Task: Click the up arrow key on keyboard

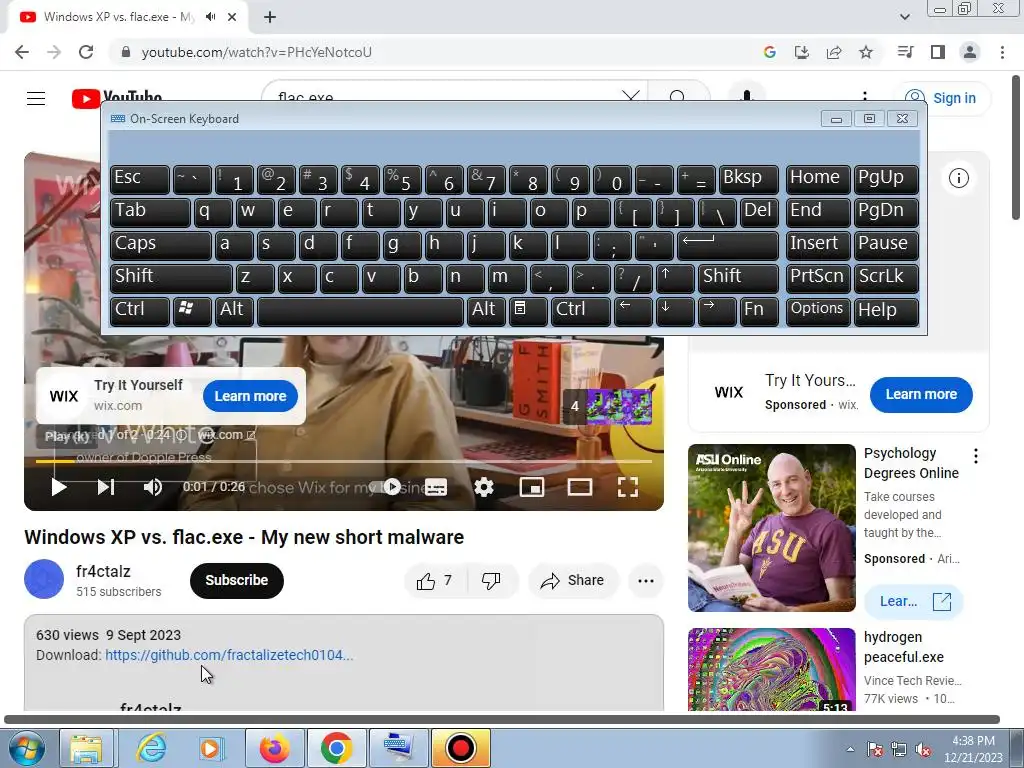Action: 674,277
